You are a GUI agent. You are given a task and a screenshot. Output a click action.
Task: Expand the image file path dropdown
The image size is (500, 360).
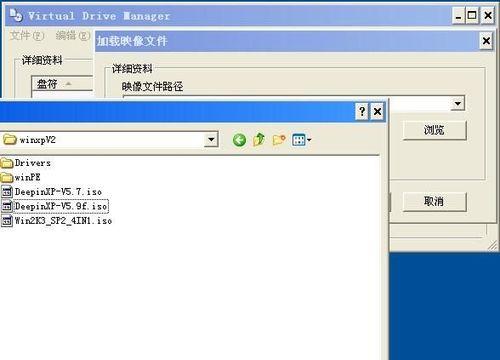(x=458, y=103)
